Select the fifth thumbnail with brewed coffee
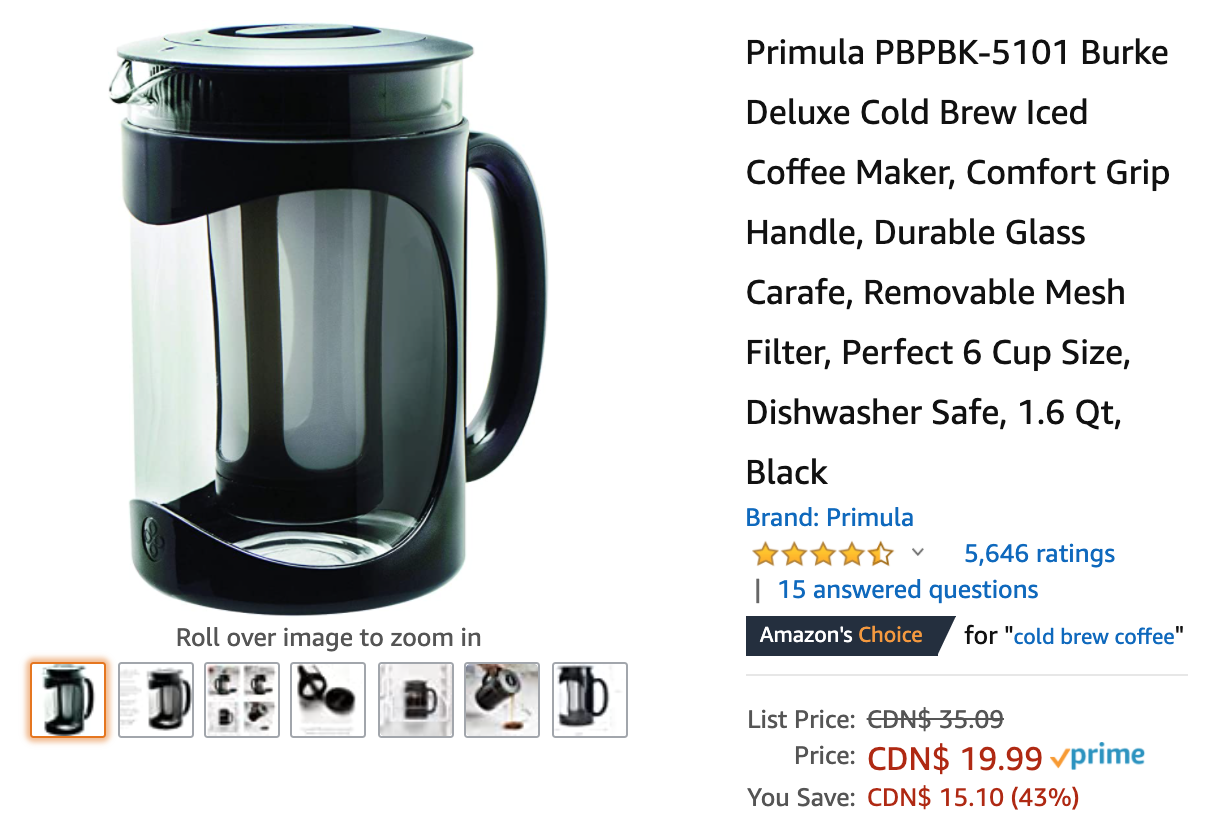Image resolution: width=1210 pixels, height=830 pixels. [x=416, y=700]
